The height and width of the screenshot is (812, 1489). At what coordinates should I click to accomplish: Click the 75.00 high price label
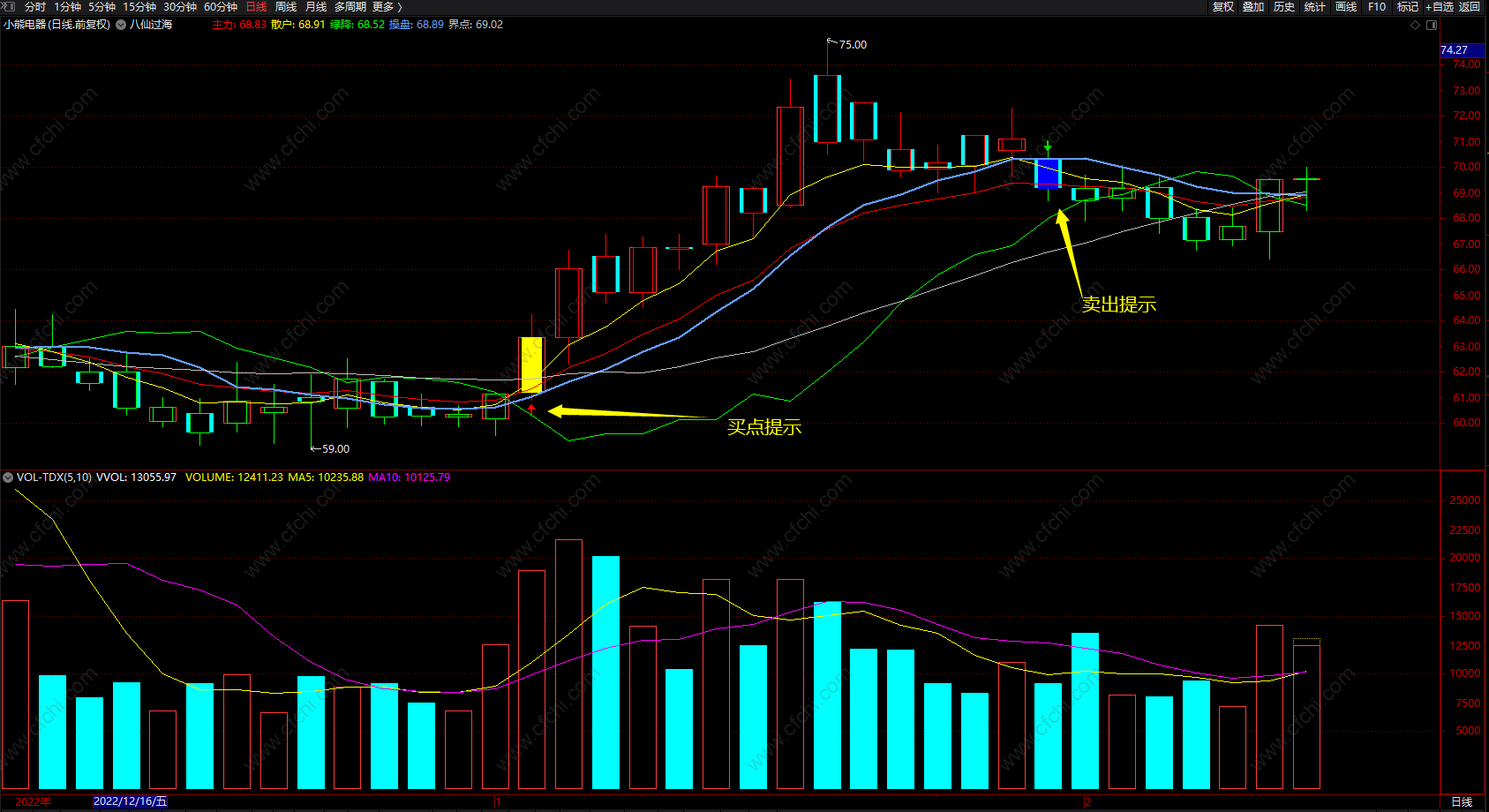pos(853,45)
